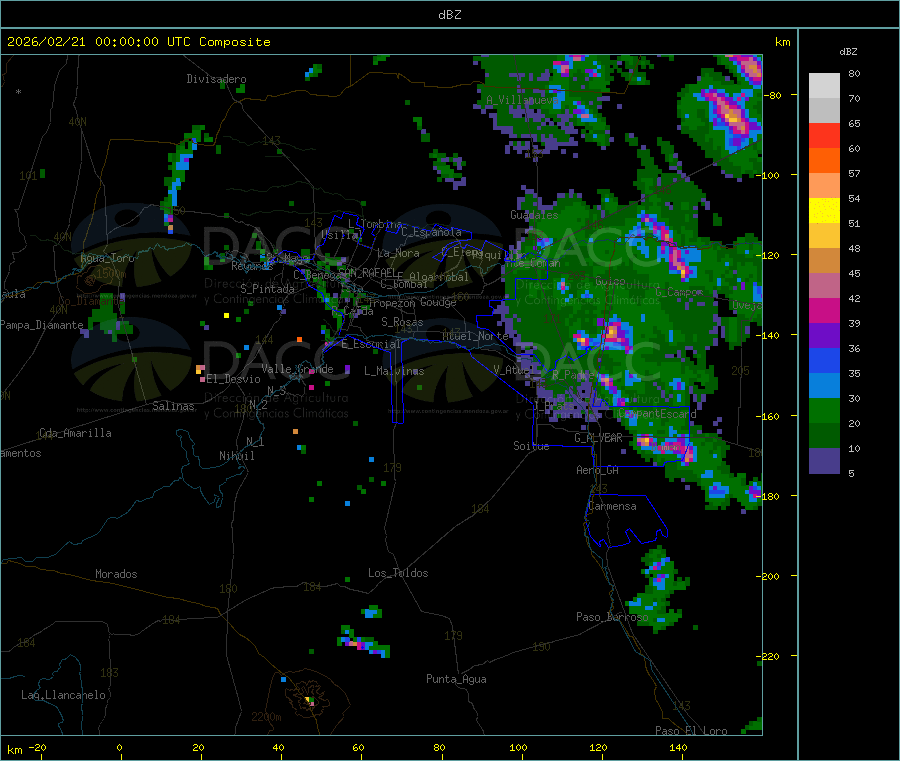Click the Los_Toldos map label
The height and width of the screenshot is (761, 900).
click(398, 573)
